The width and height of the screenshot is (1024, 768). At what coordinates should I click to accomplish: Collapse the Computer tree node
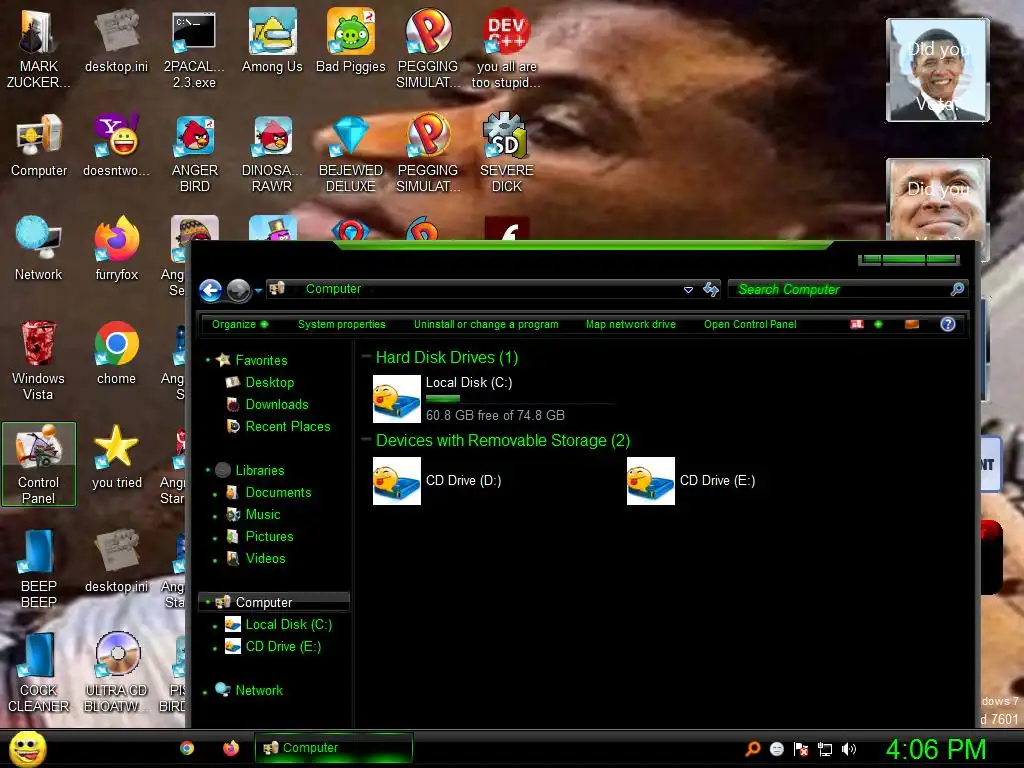pyautogui.click(x=208, y=601)
